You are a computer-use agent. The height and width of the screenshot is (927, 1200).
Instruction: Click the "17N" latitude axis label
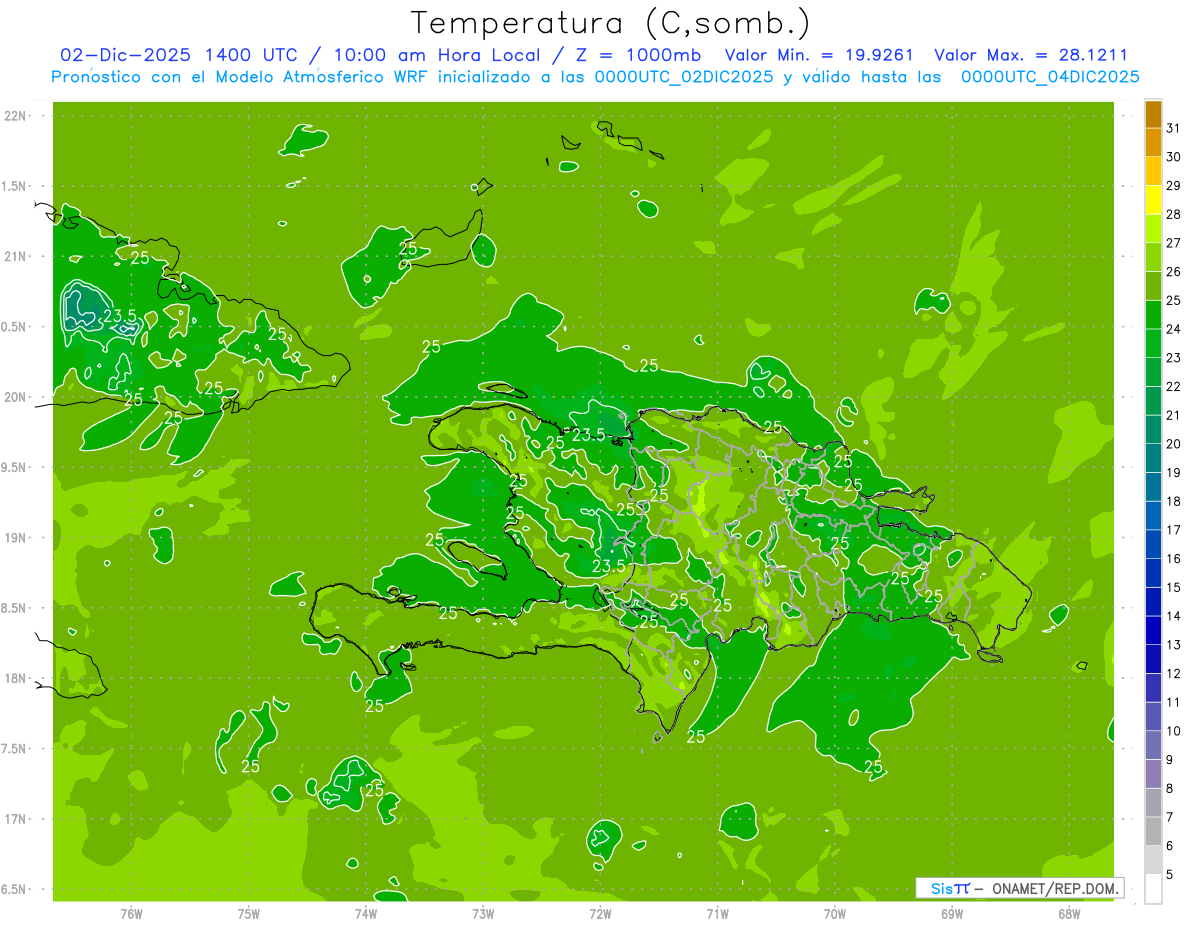(16, 819)
